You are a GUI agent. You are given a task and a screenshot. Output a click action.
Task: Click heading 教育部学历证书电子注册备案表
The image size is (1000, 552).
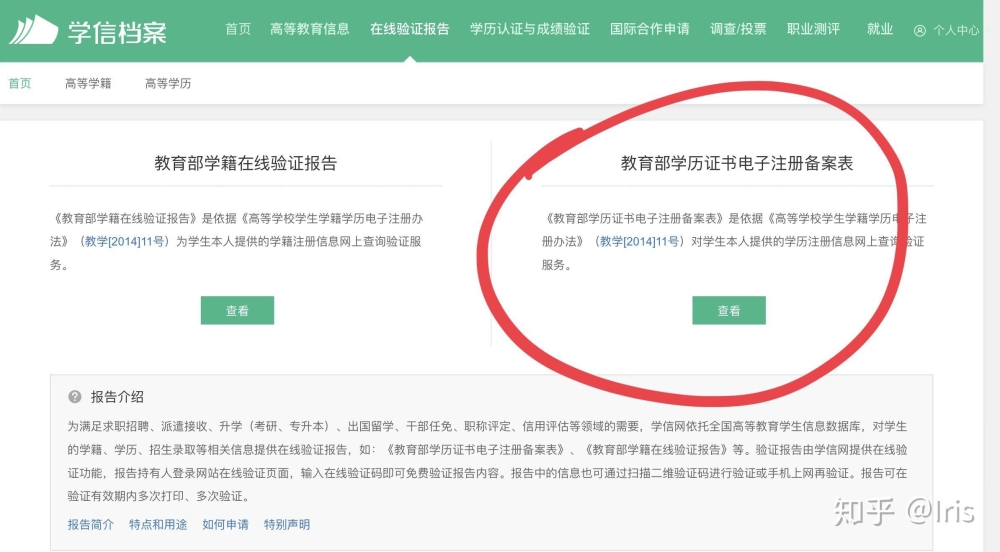pyautogui.click(x=737, y=163)
